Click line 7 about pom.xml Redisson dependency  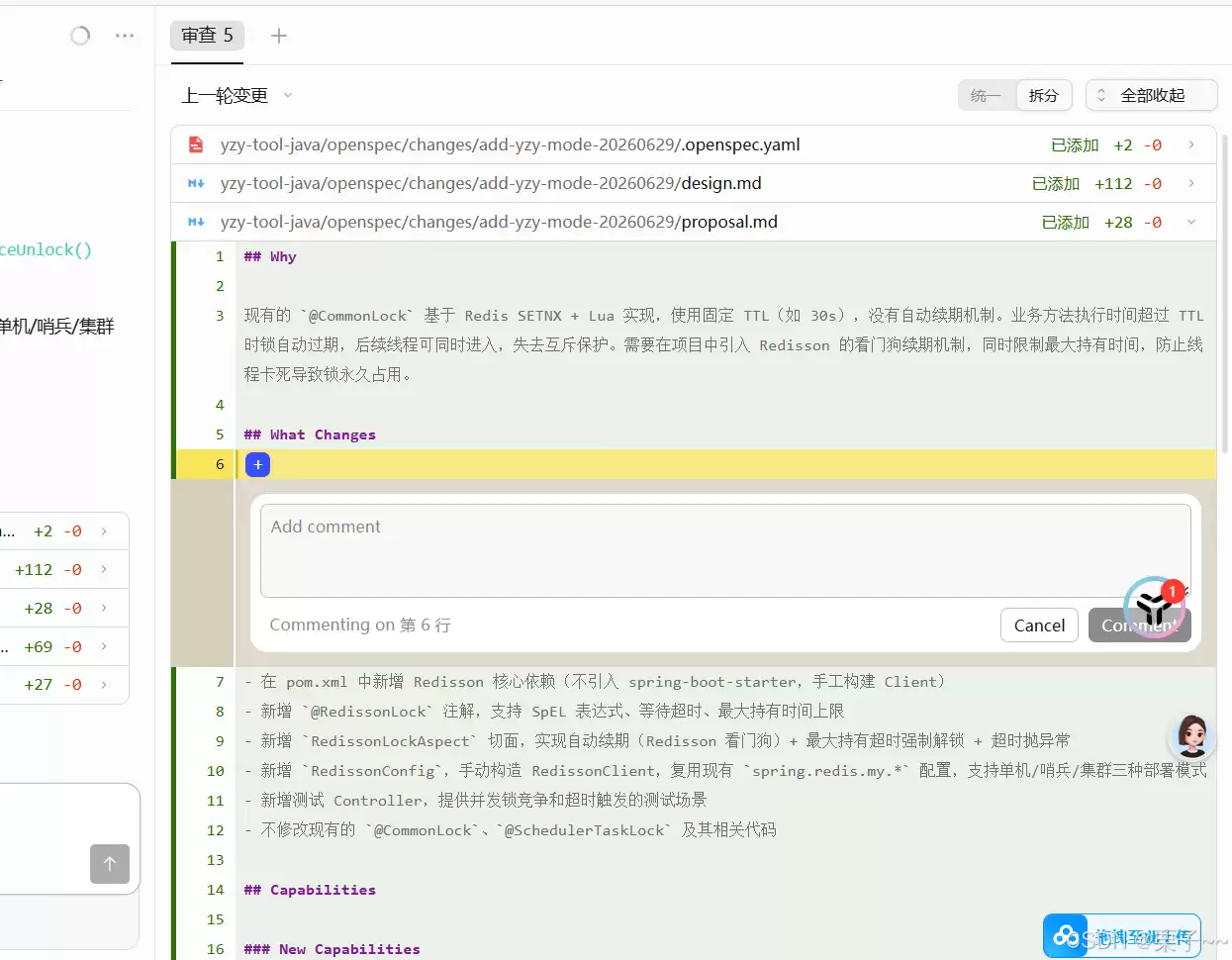tap(595, 682)
